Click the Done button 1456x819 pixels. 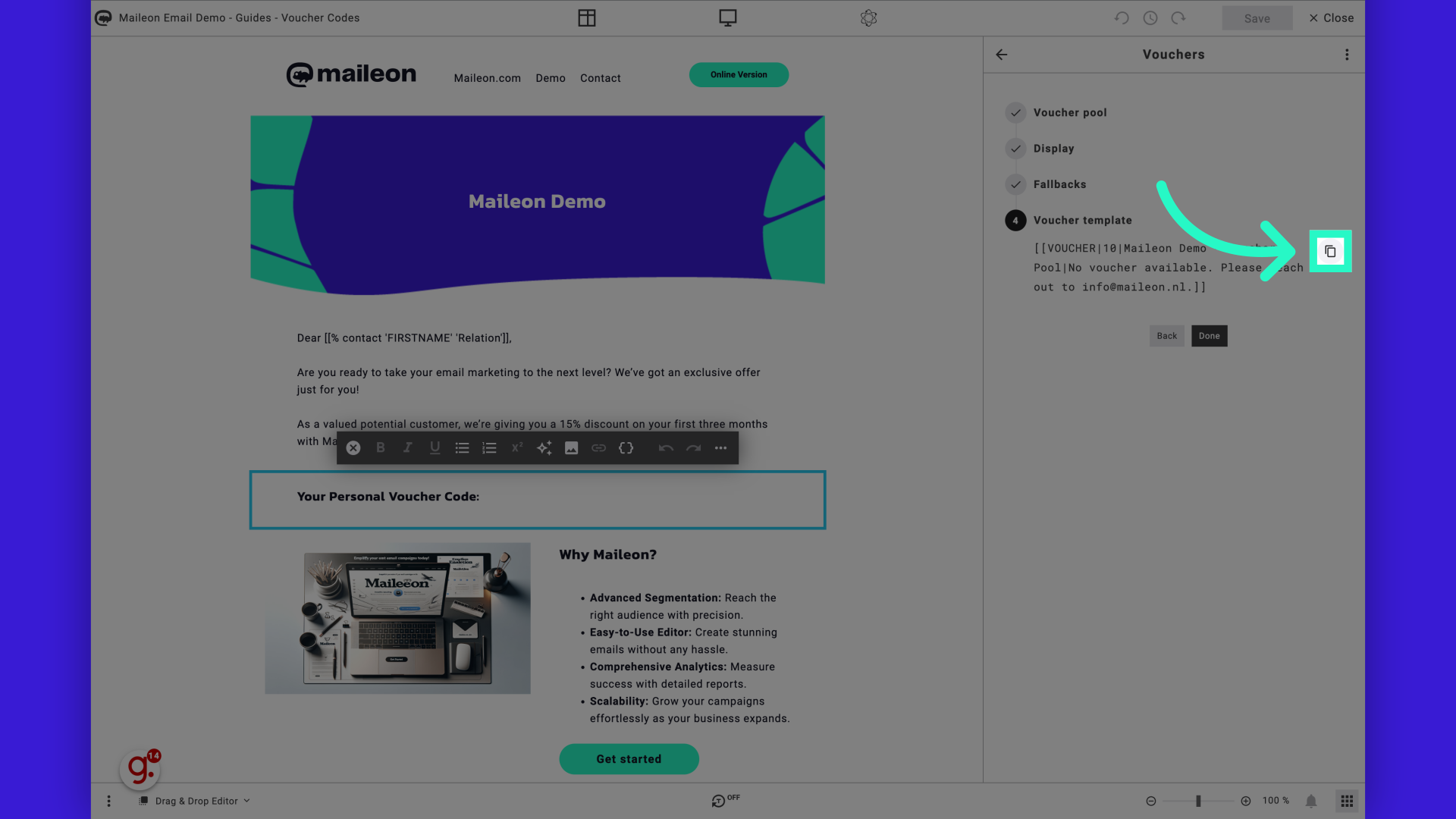coord(1210,336)
